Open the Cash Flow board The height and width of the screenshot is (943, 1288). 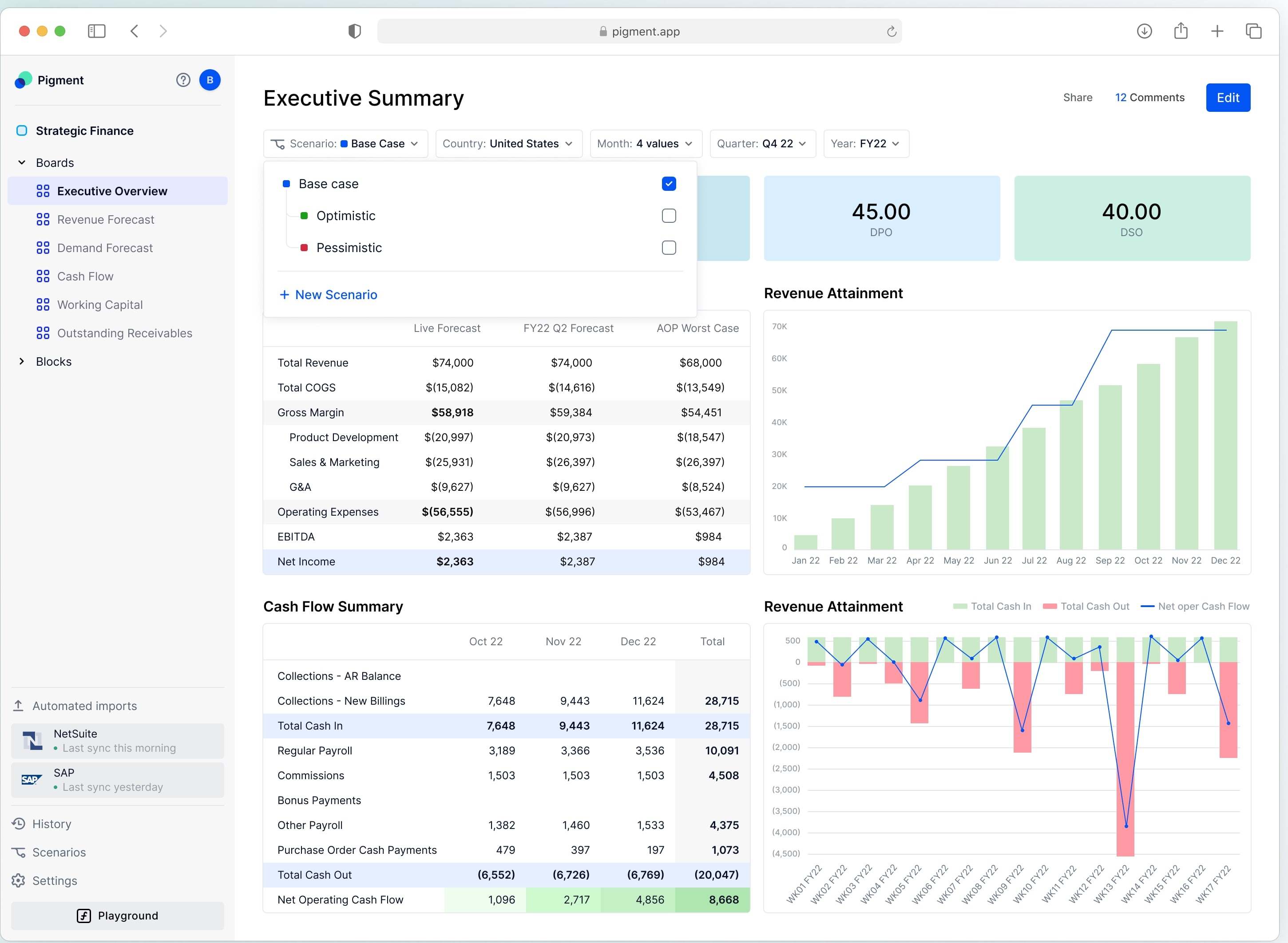[85, 276]
